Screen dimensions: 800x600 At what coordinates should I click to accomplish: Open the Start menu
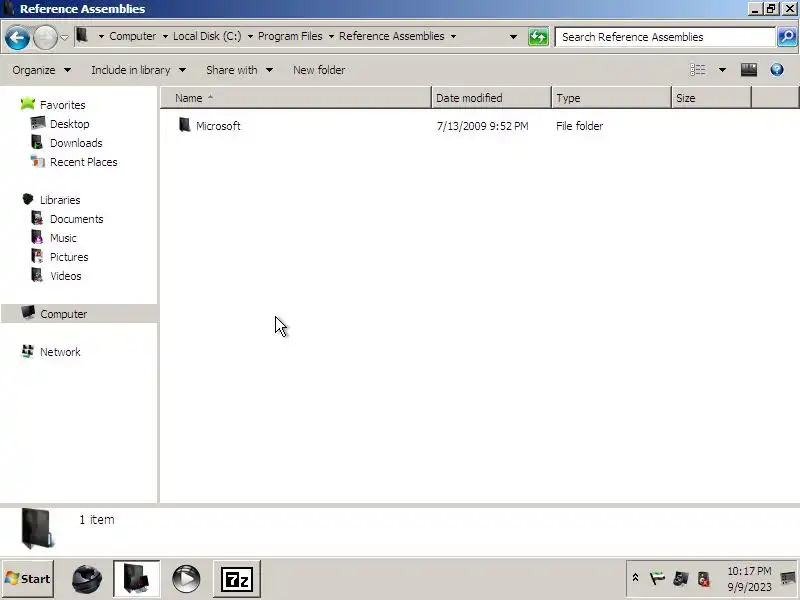click(28, 579)
